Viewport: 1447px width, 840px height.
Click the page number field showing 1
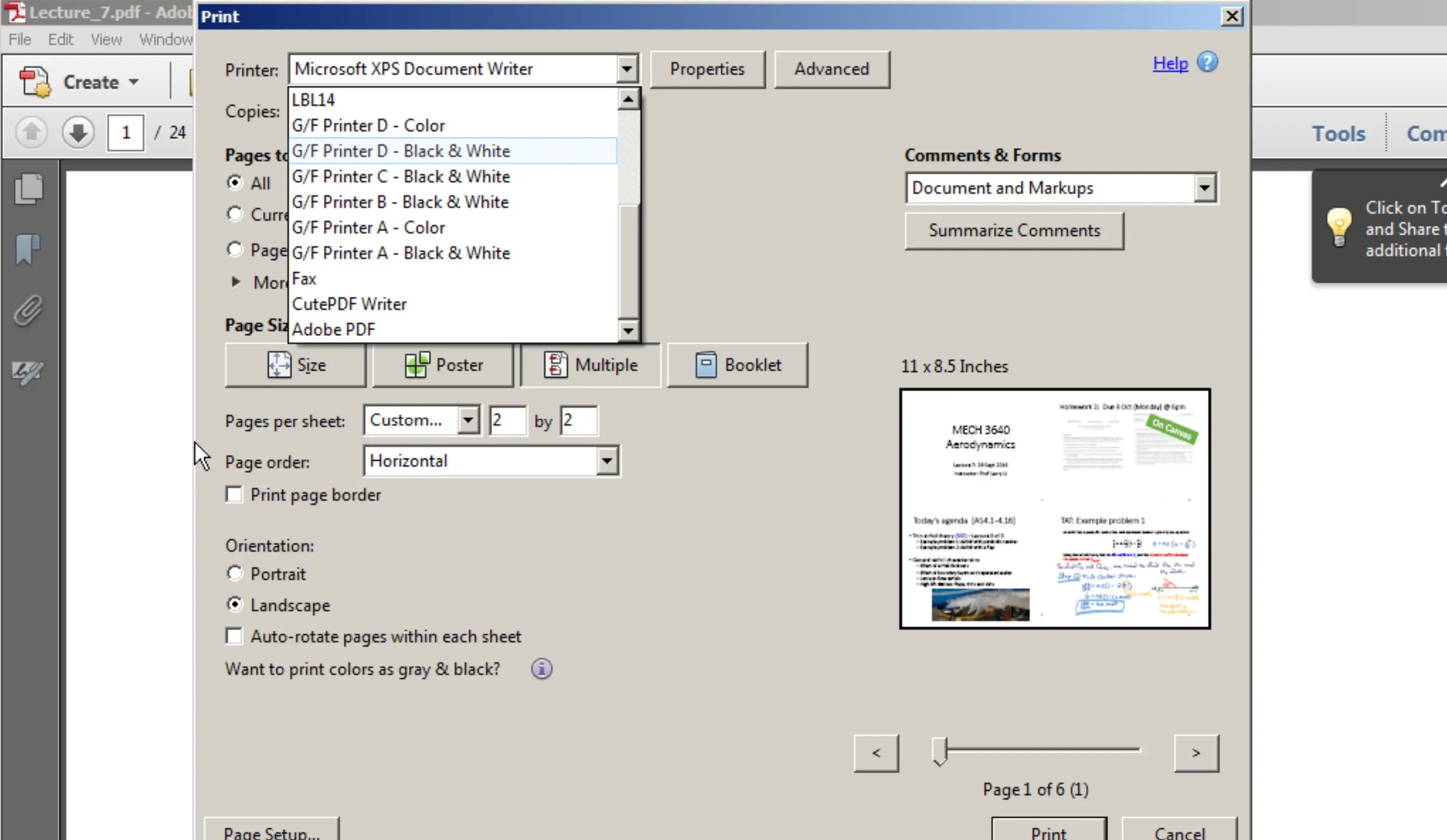pyautogui.click(x=126, y=132)
